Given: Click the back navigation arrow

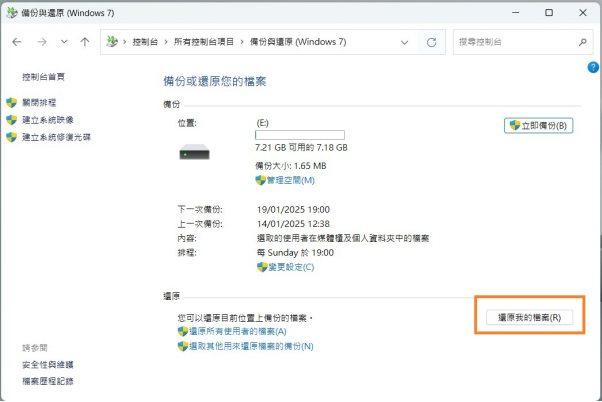Looking at the screenshot, I should coord(17,42).
